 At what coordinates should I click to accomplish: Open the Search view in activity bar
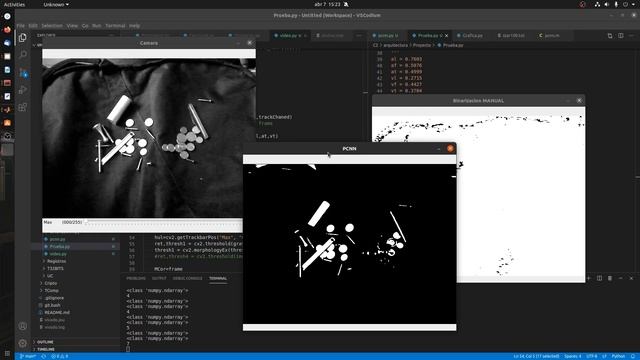click(23, 54)
